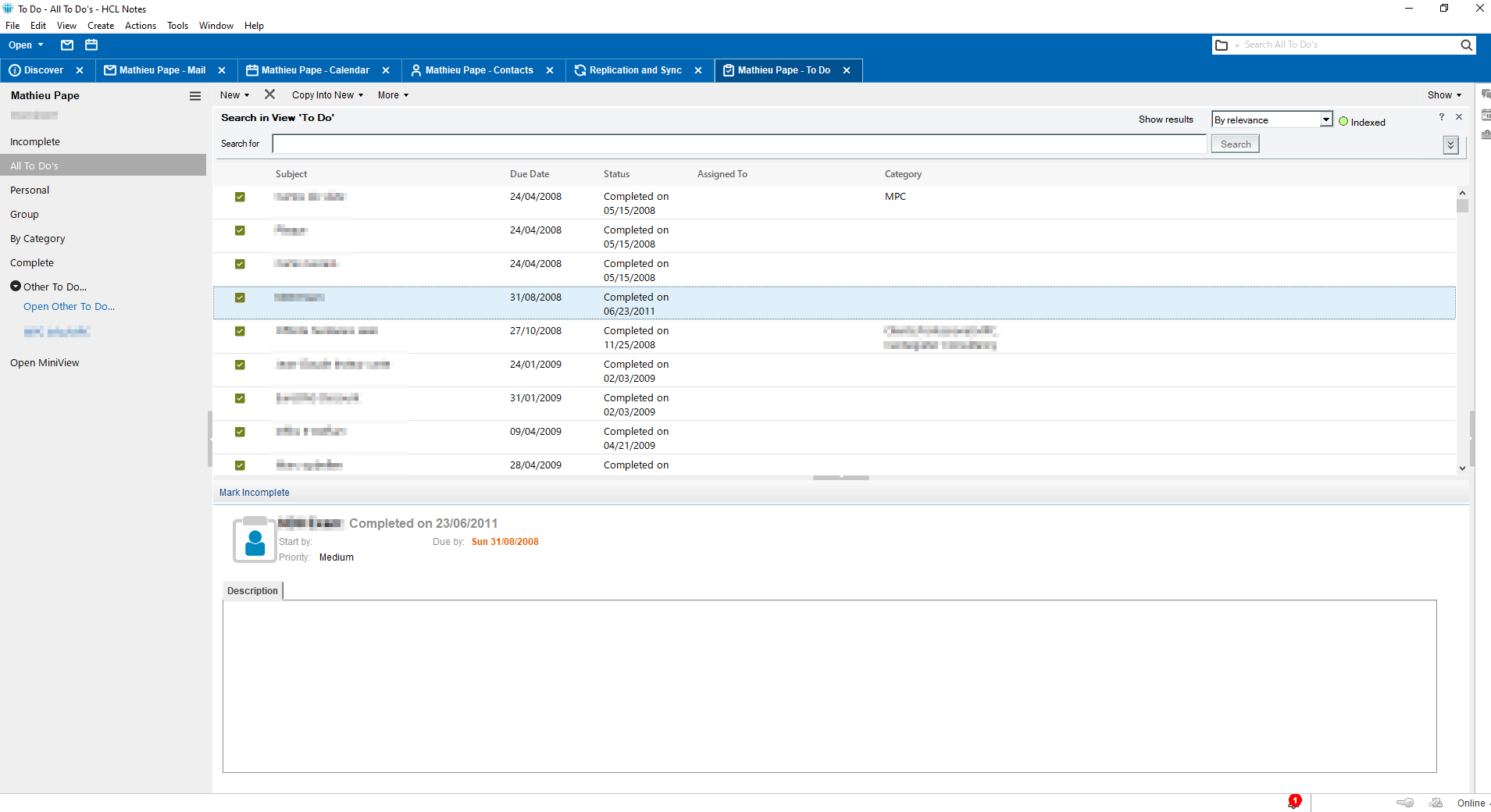Click the key security icon in the status bar

[x=1405, y=803]
